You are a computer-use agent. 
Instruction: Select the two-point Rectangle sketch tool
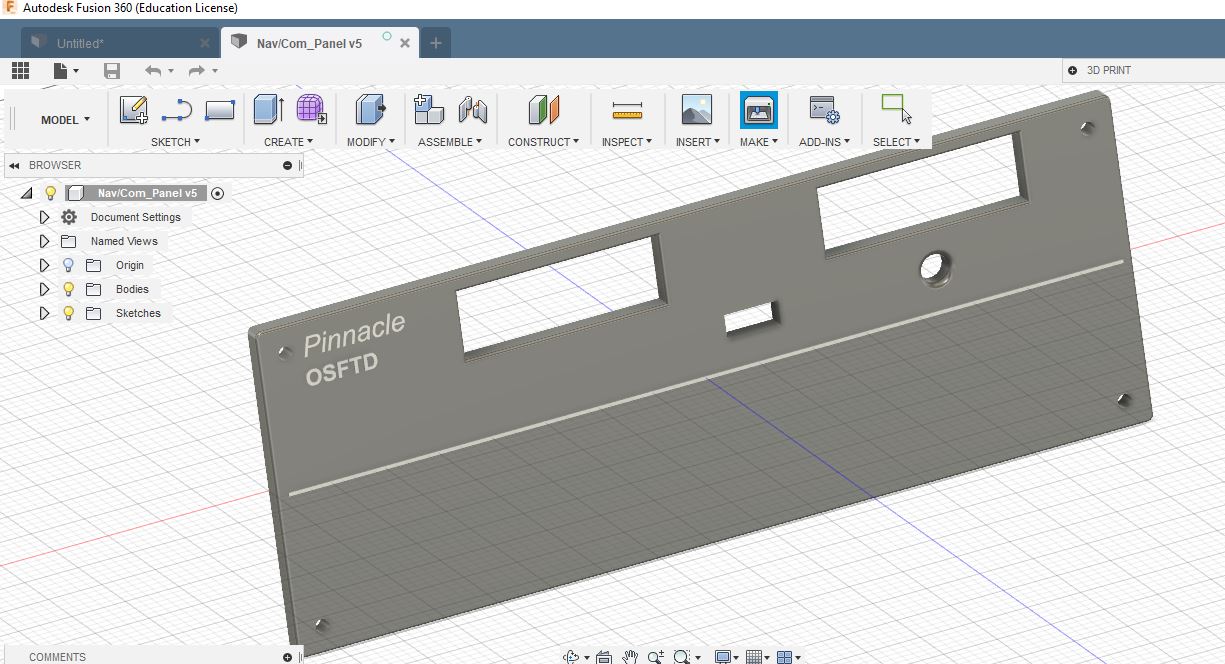(x=219, y=109)
